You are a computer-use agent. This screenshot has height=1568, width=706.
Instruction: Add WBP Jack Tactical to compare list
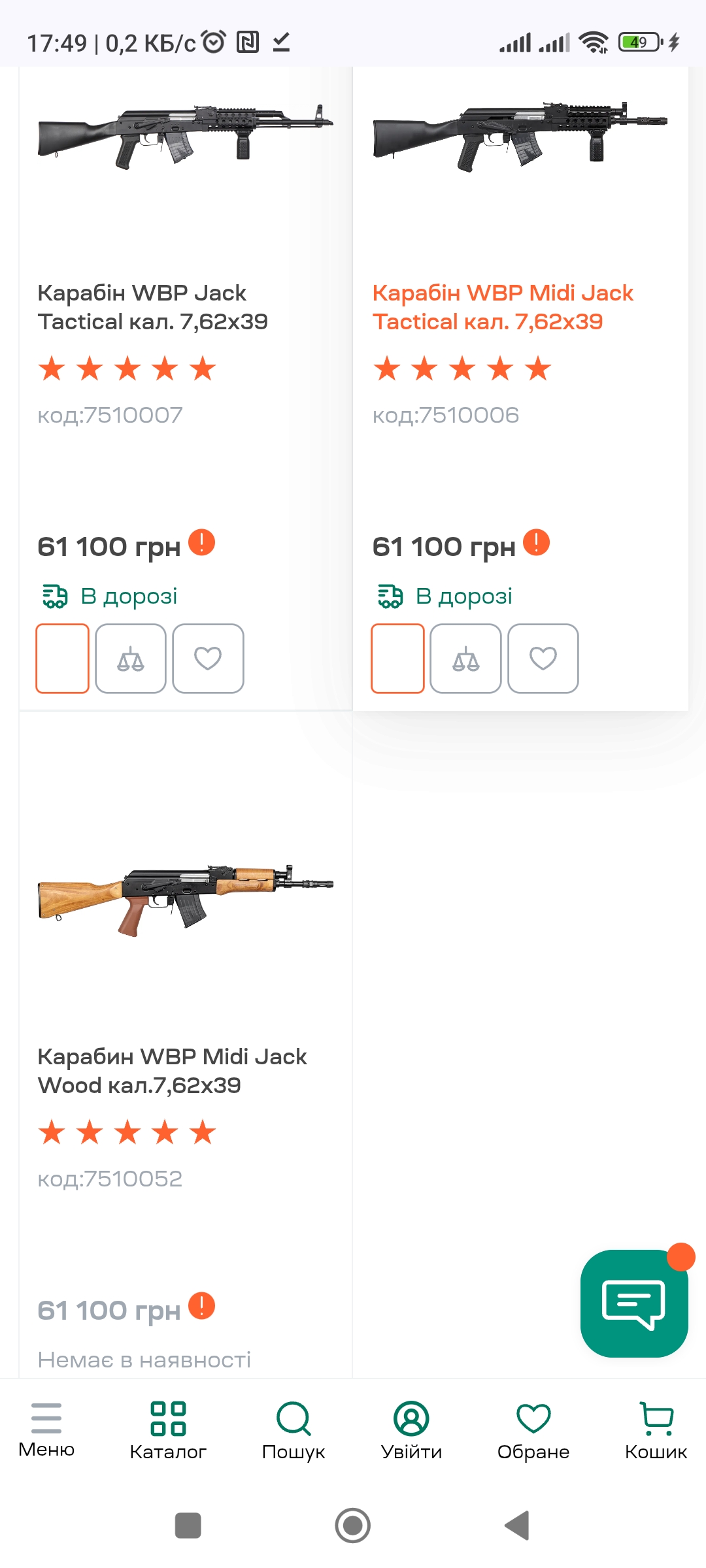(131, 659)
